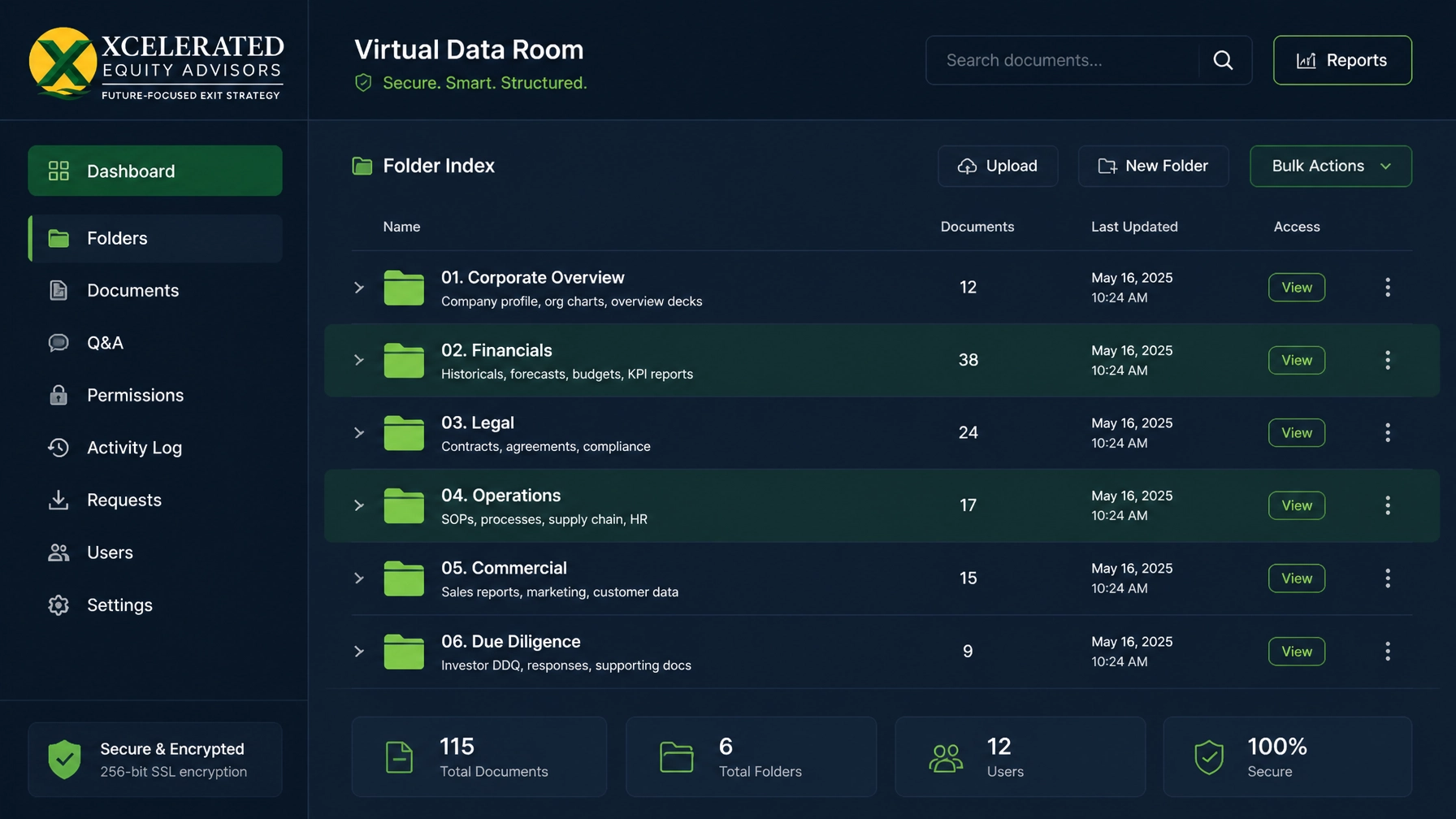Screen dimensions: 1456x819
Task: Click the Total Documents file icon
Action: point(399,757)
